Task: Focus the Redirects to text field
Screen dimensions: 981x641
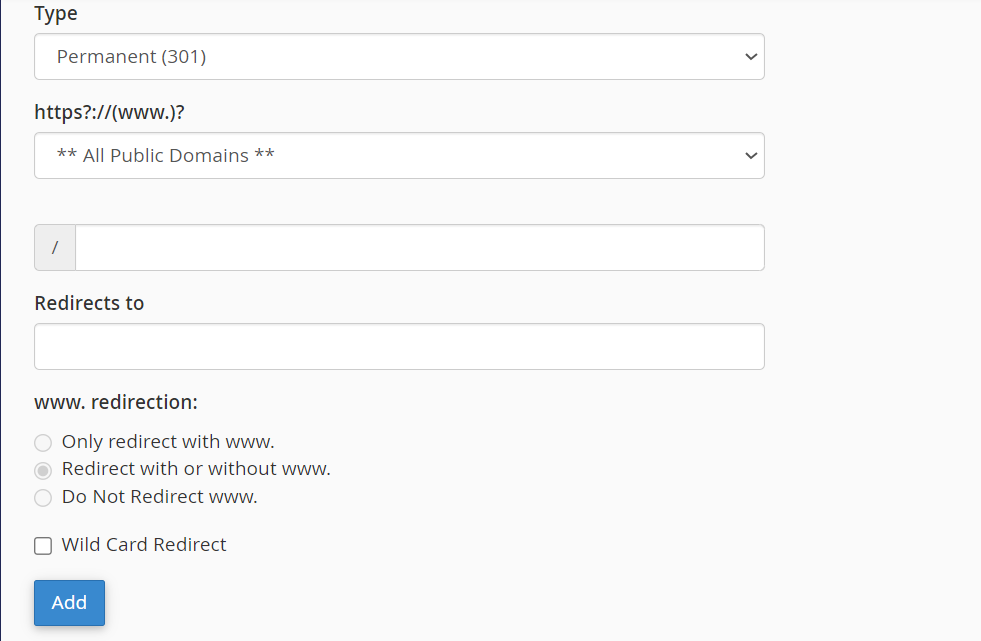Action: 399,347
